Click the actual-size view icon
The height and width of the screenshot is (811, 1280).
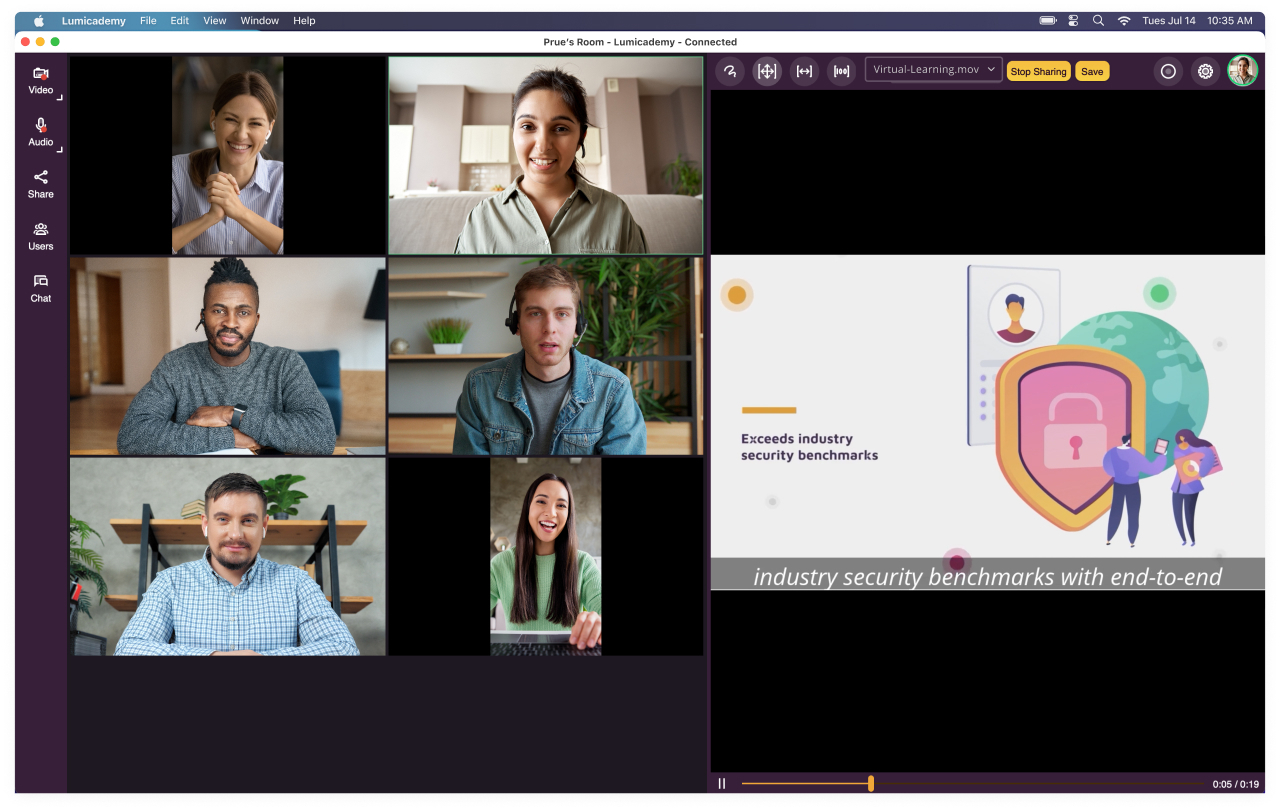click(x=841, y=71)
